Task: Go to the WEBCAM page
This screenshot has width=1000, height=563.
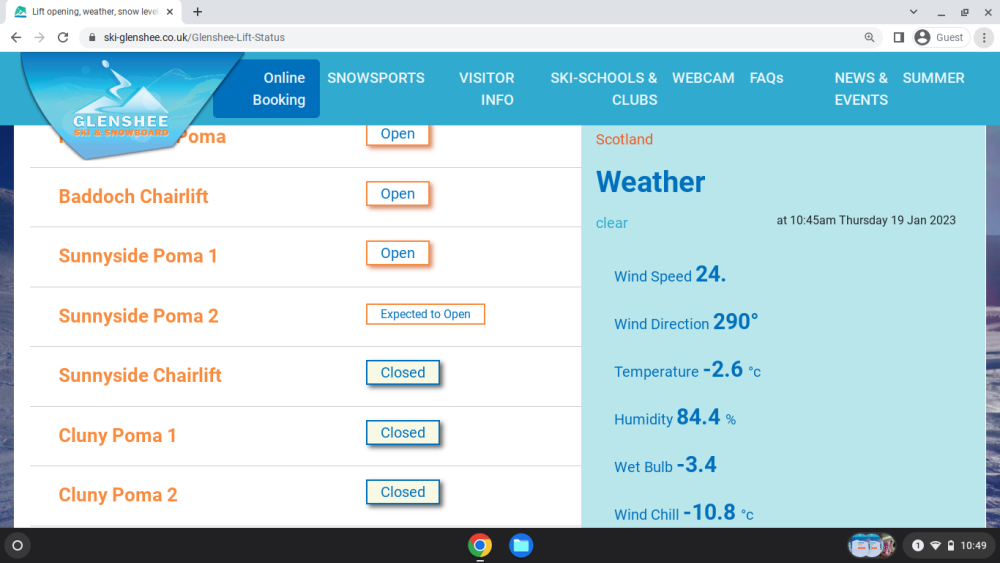Action: pos(703,78)
